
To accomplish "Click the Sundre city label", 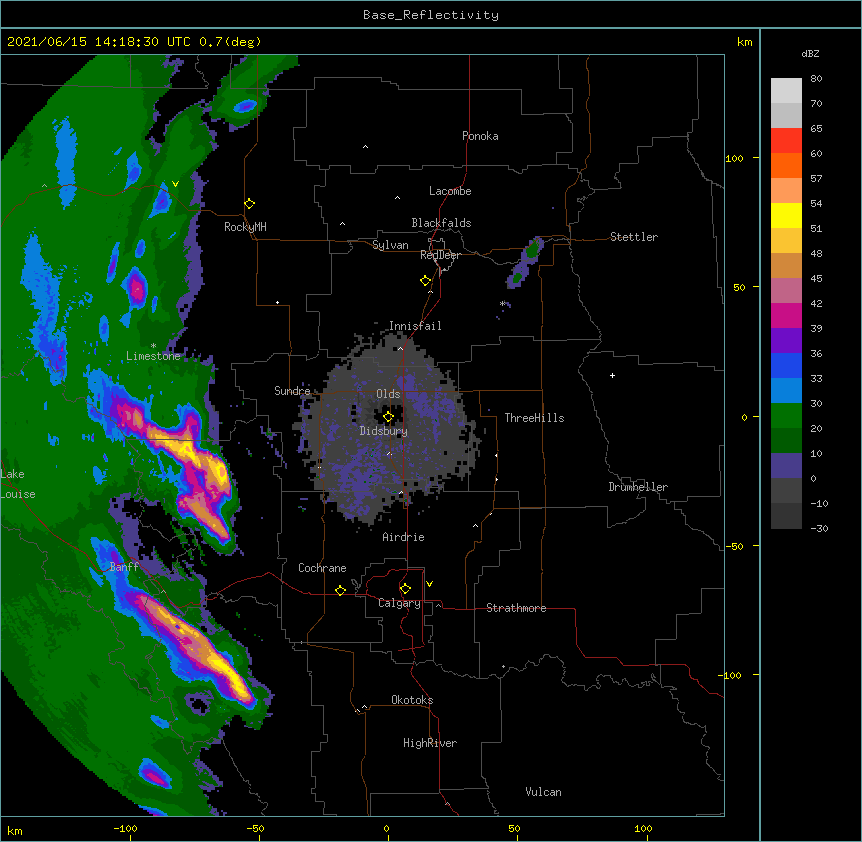I will pos(292,391).
